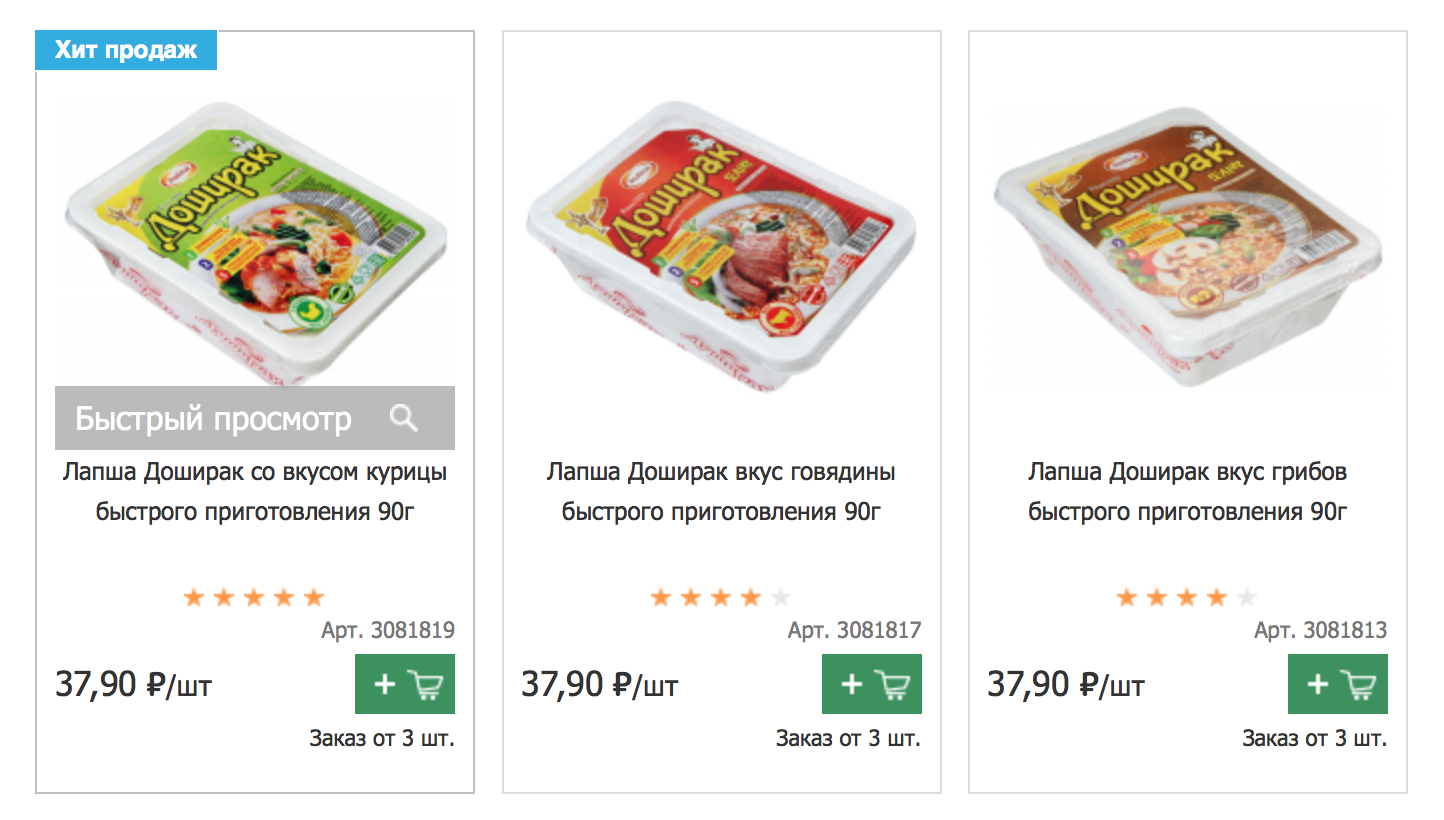Add beef Doshirak noodles to cart
This screenshot has width=1444, height=820.
coord(871,684)
